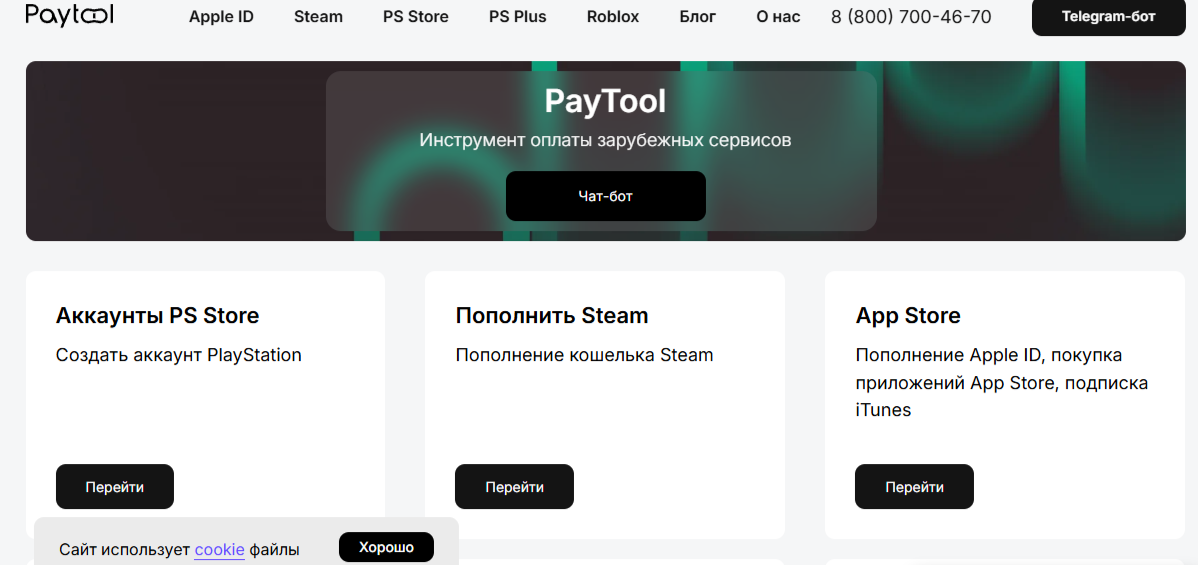The height and width of the screenshot is (565, 1198).
Task: Open the cookie link in the notice
Action: click(219, 549)
